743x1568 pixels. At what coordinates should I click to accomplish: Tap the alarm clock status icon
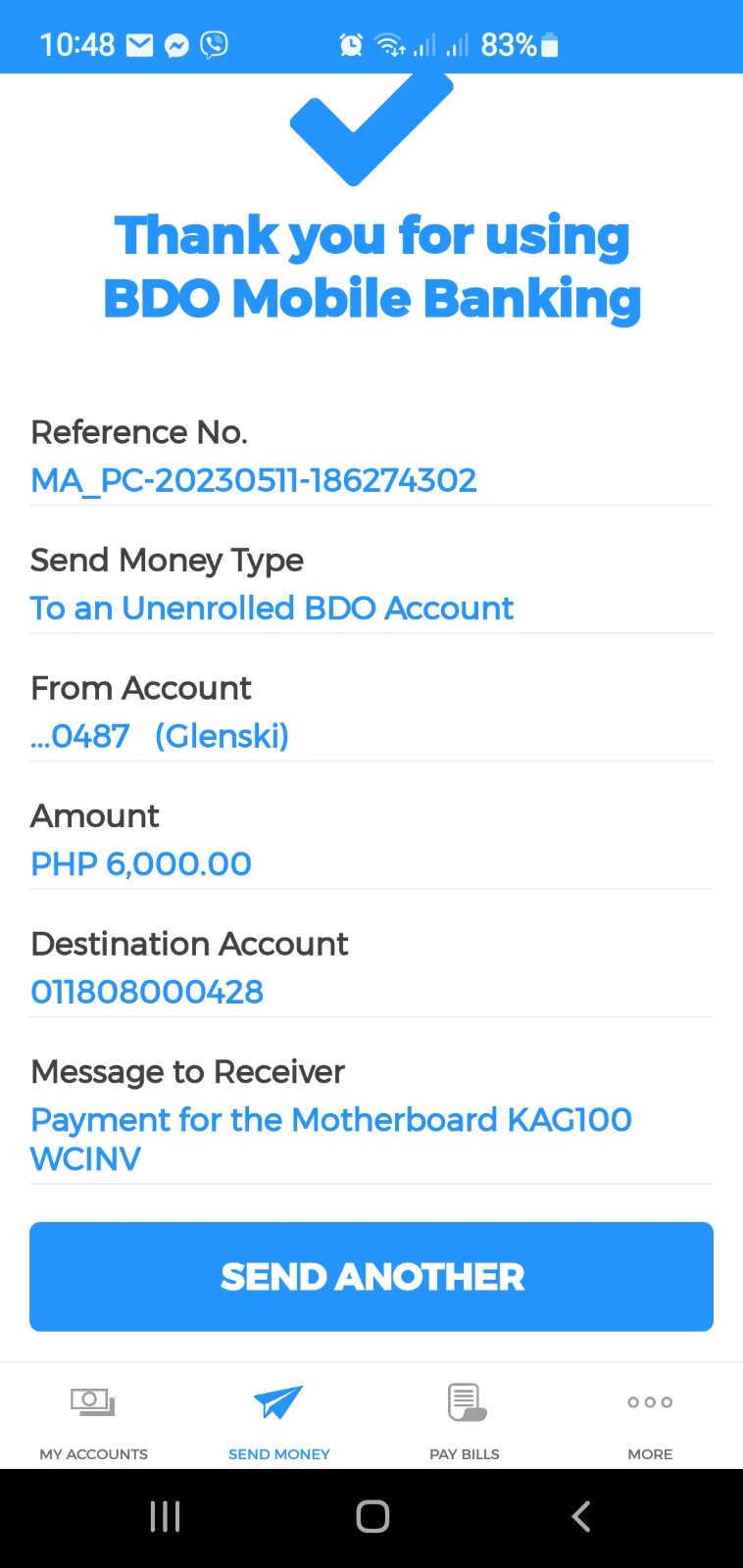pyautogui.click(x=351, y=45)
